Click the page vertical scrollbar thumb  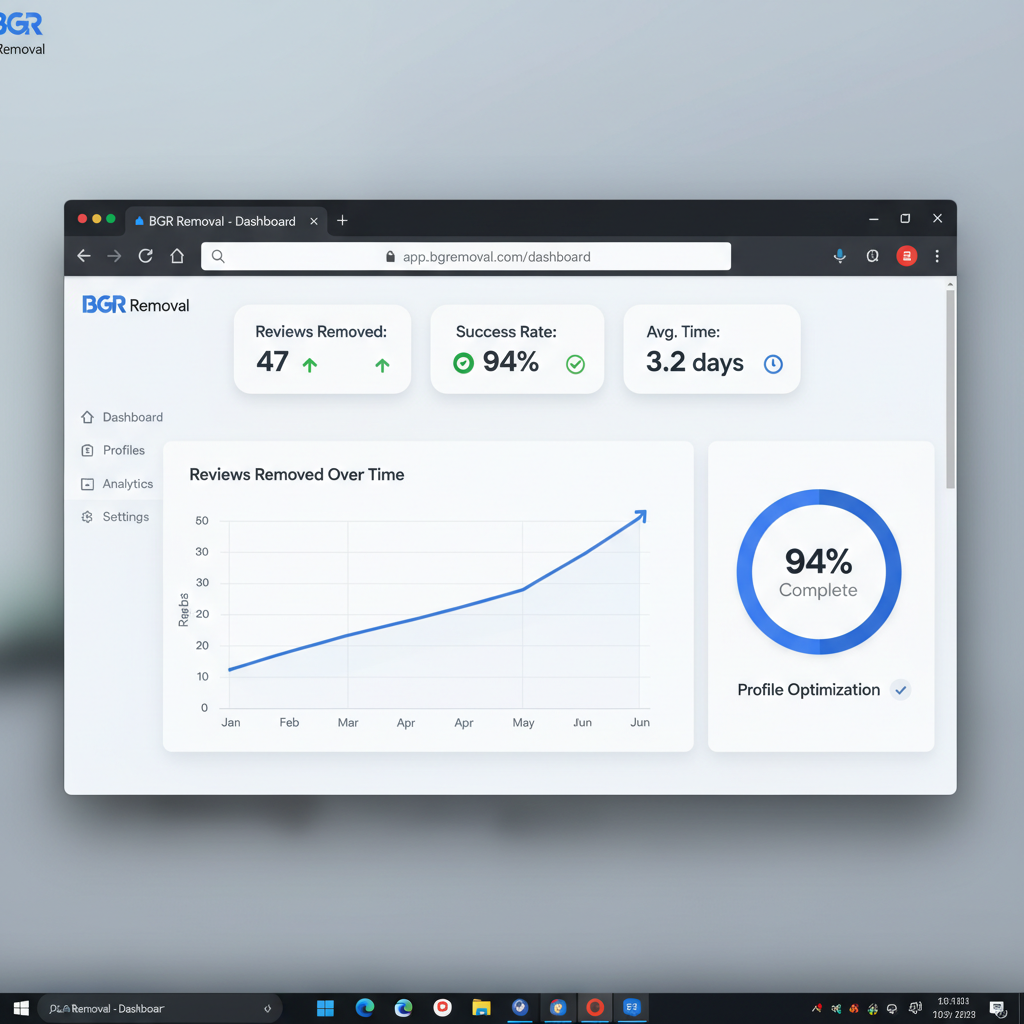950,389
